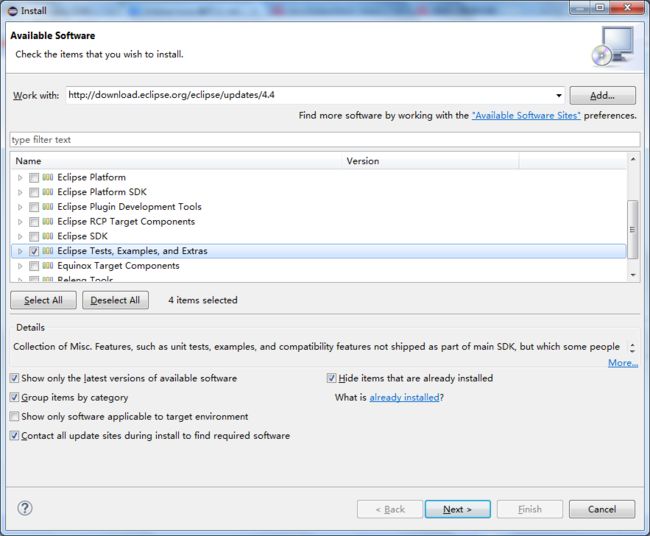Click the Eclipse SDK category icon

tap(48, 236)
